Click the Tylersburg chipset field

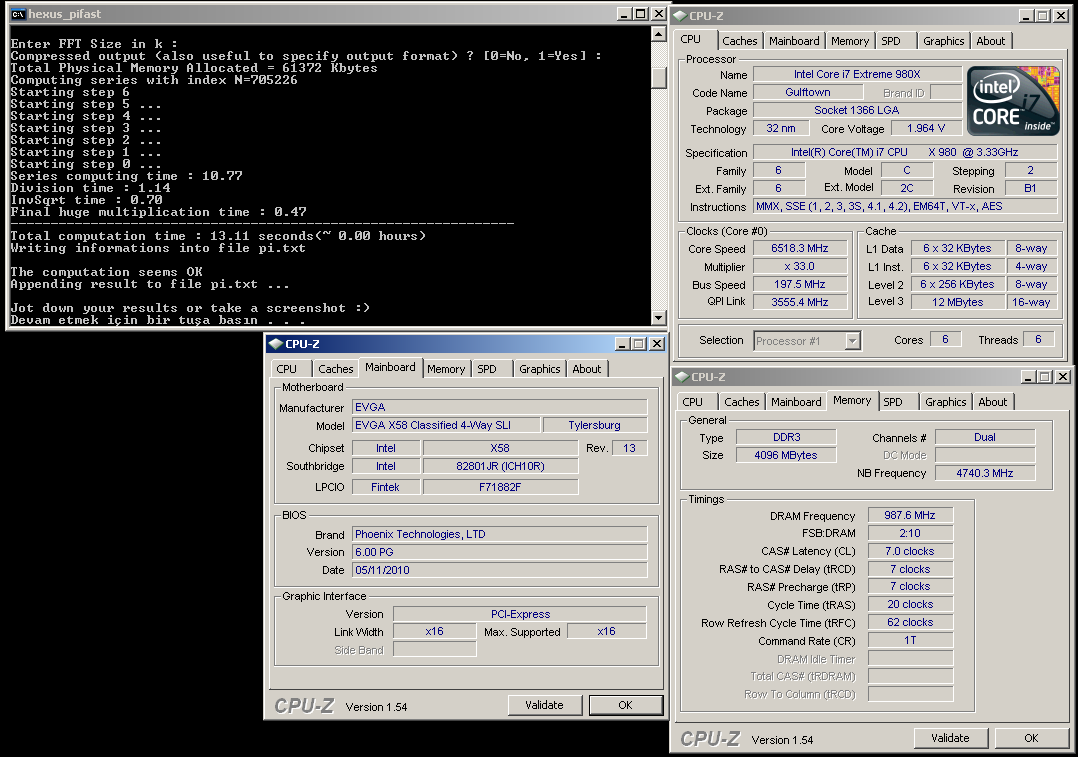[595, 425]
